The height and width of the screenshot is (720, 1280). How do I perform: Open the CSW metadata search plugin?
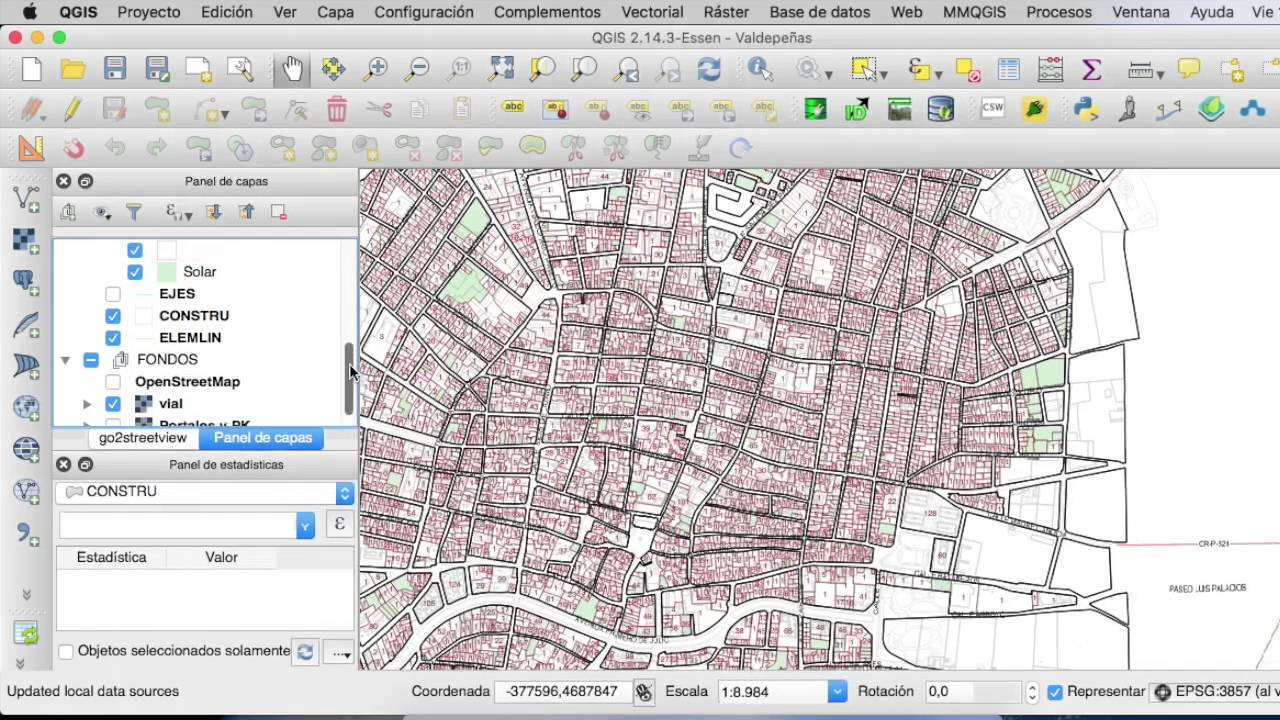(x=992, y=109)
